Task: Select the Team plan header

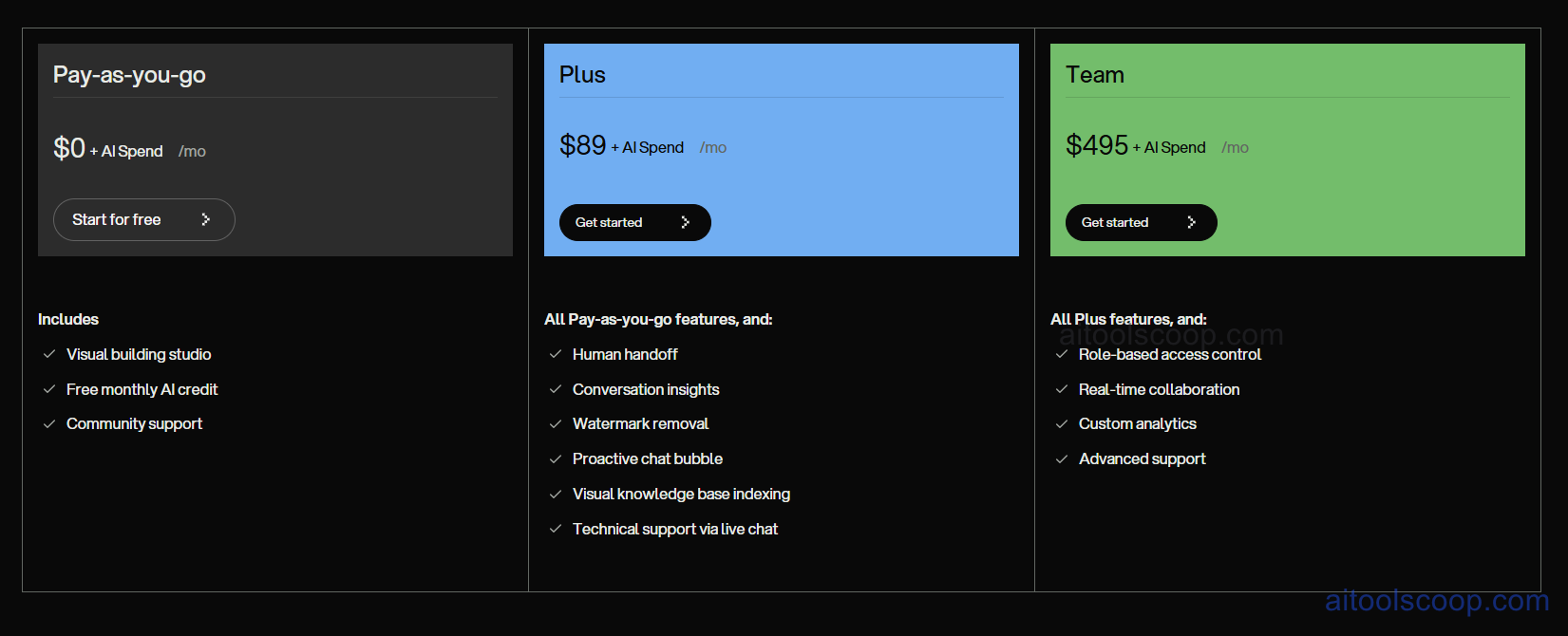Action: [1095, 74]
